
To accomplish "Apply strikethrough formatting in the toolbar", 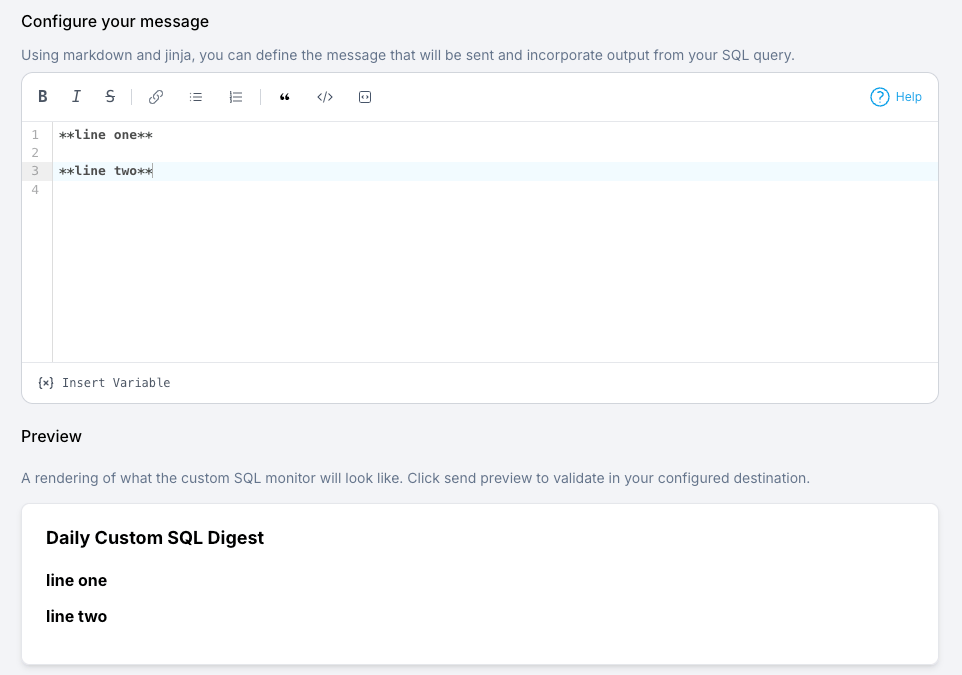I will pos(110,97).
